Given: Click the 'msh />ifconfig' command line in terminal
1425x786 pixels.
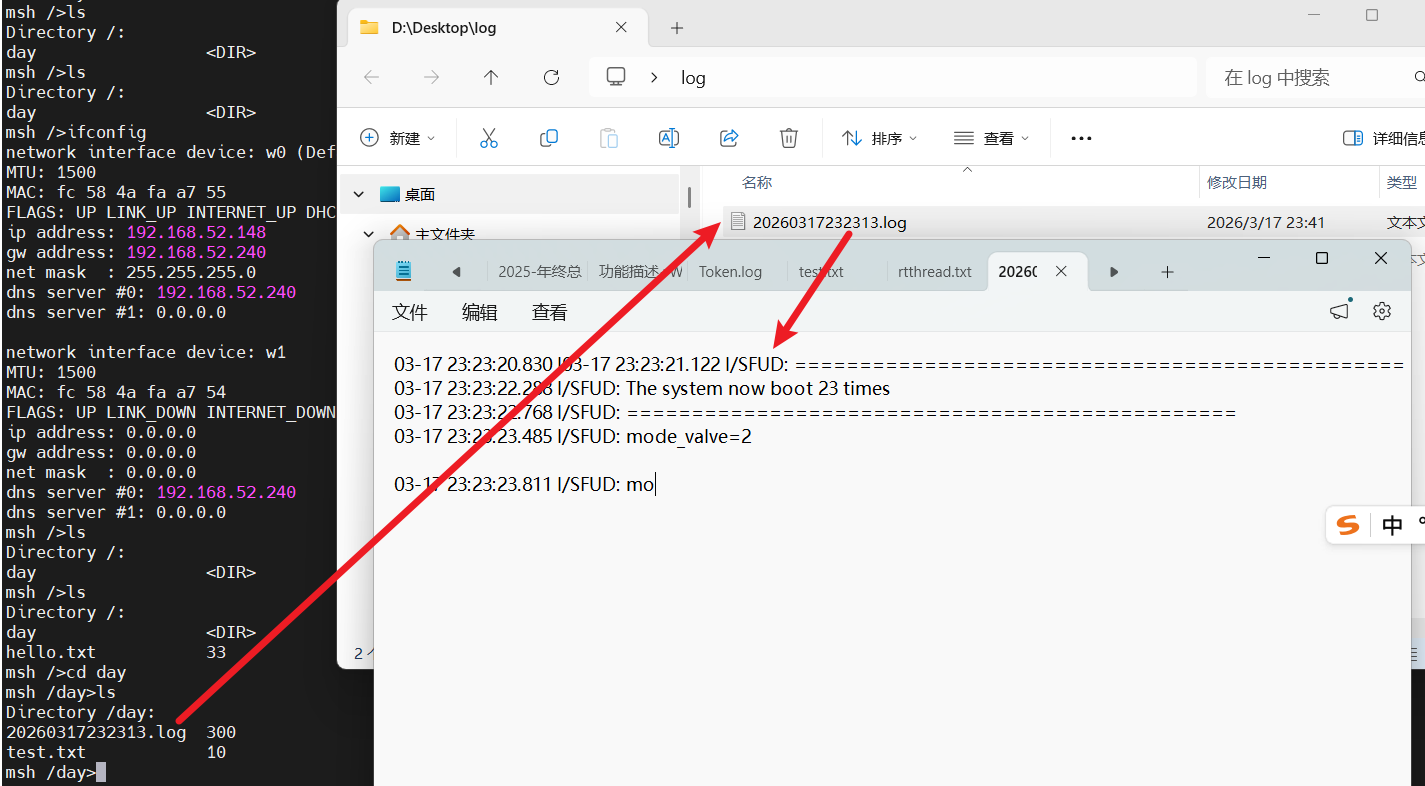Looking at the screenshot, I should click(x=76, y=132).
